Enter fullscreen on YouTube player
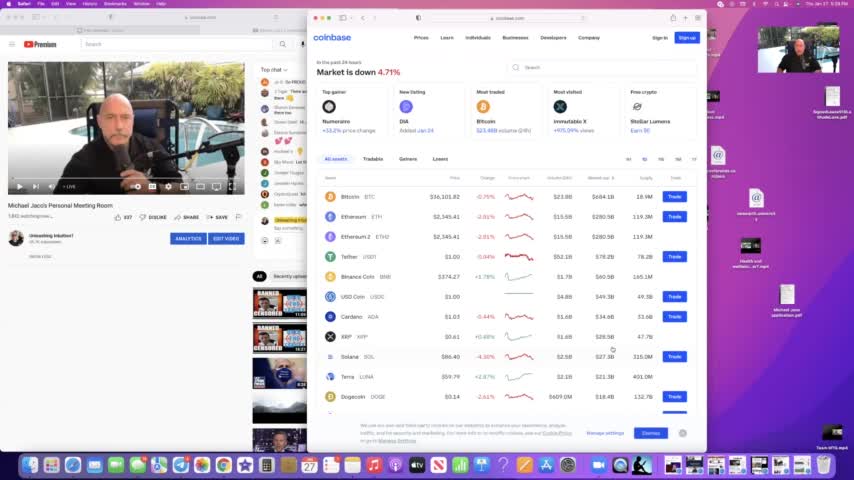The width and height of the screenshot is (854, 480). 232,186
